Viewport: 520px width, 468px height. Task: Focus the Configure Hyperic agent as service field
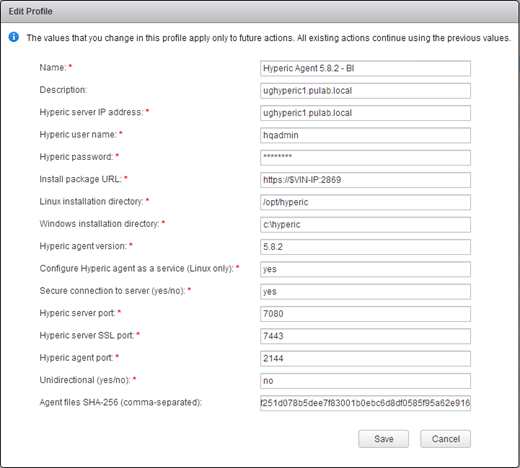[x=365, y=269]
